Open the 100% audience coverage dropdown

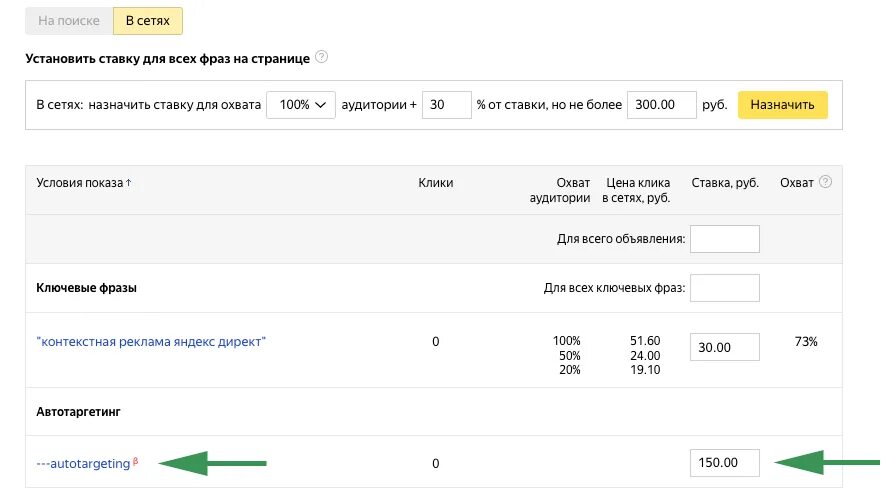click(301, 105)
